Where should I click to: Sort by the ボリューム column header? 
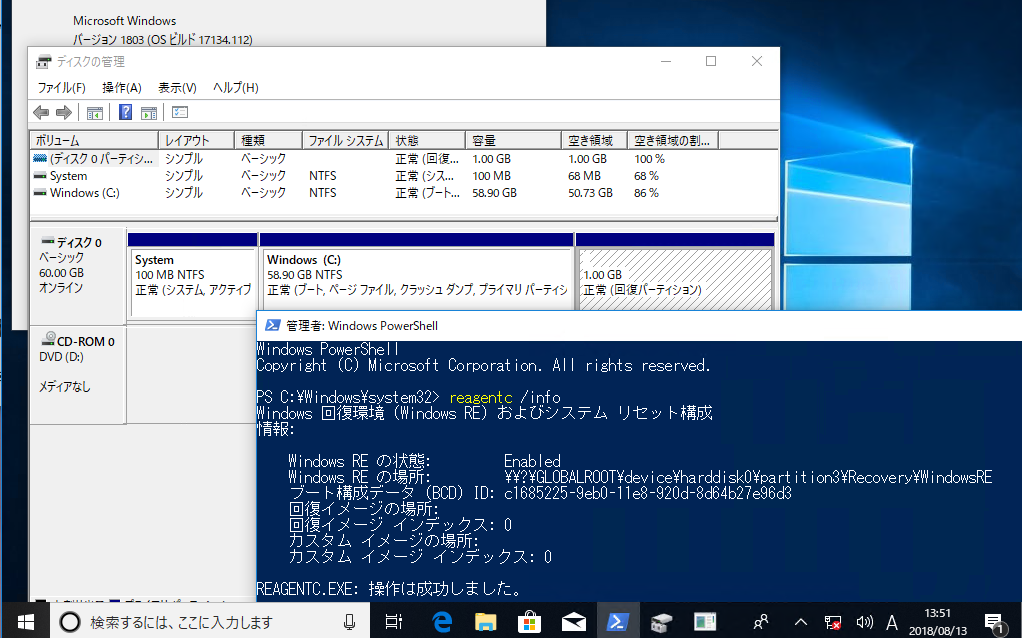click(94, 140)
